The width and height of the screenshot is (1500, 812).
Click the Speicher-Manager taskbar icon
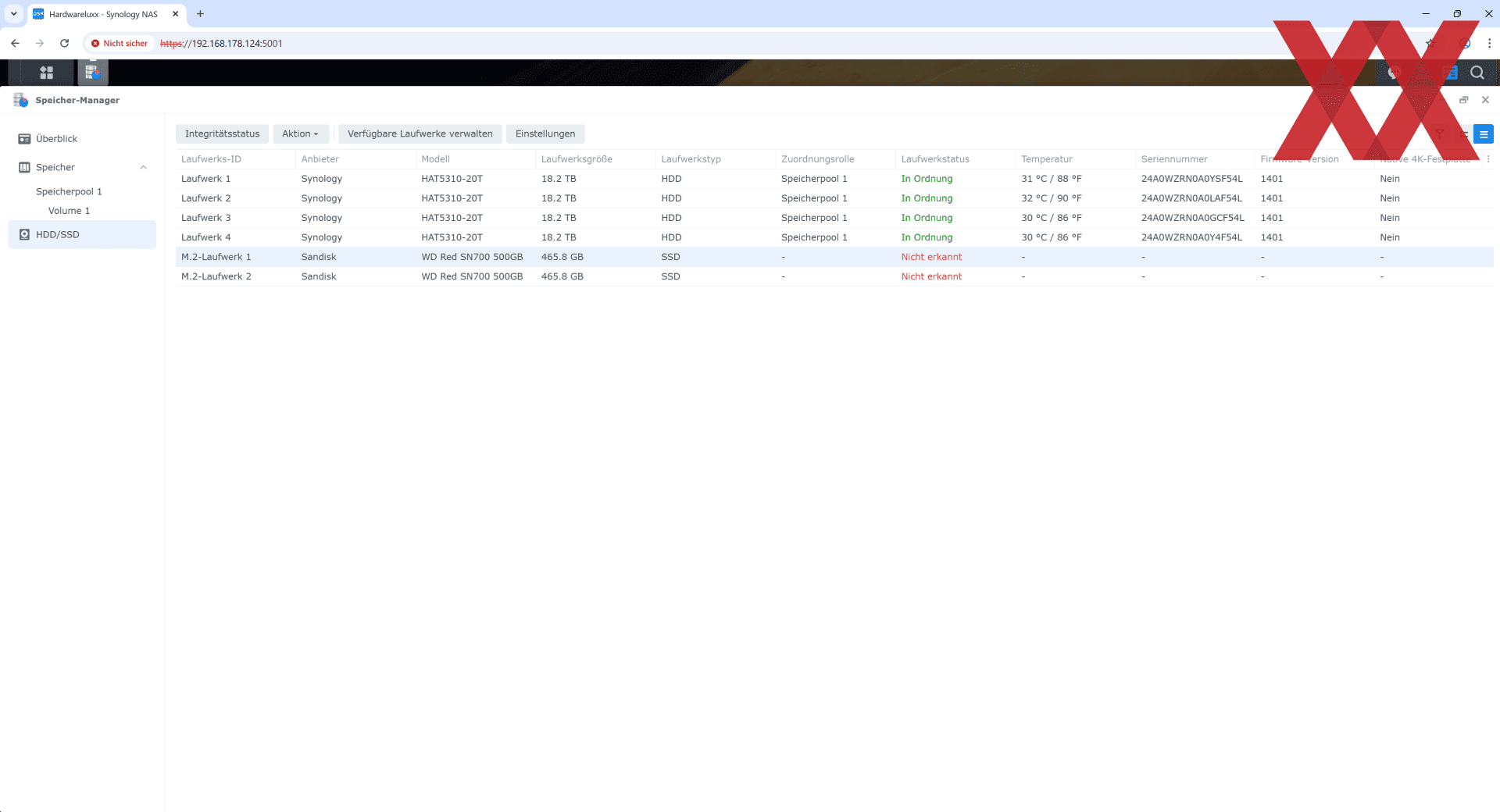(92, 73)
